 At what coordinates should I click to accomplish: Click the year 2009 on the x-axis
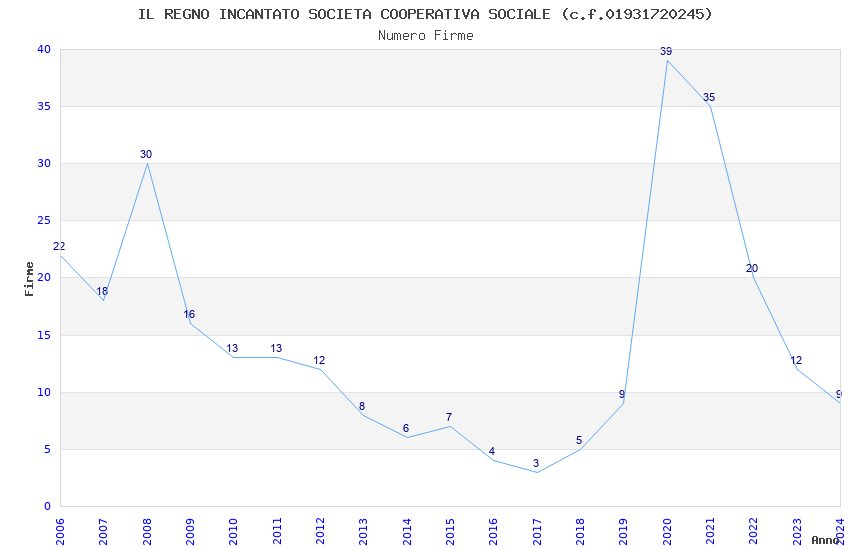point(190,531)
